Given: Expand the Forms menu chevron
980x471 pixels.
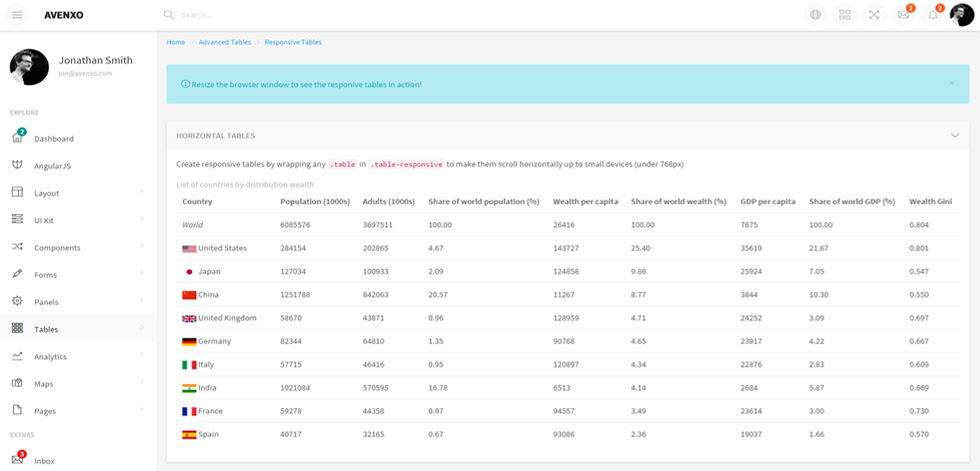Looking at the screenshot, I should pyautogui.click(x=142, y=273).
